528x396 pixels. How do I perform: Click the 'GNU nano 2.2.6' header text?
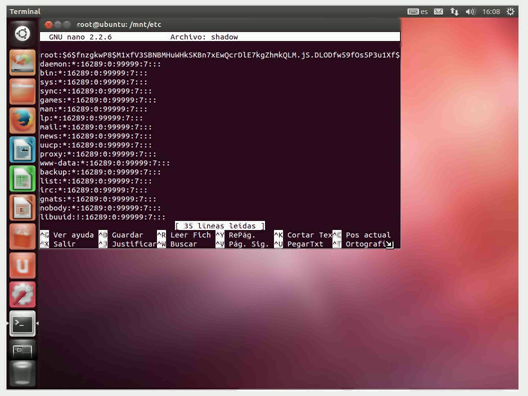80,37
